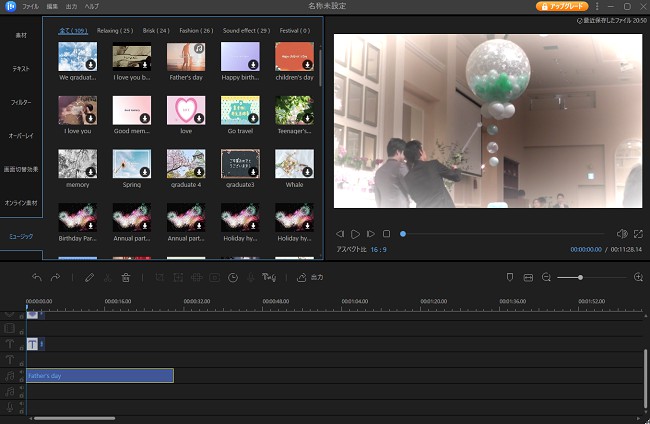Zoom in the timeline

[x=638, y=277]
